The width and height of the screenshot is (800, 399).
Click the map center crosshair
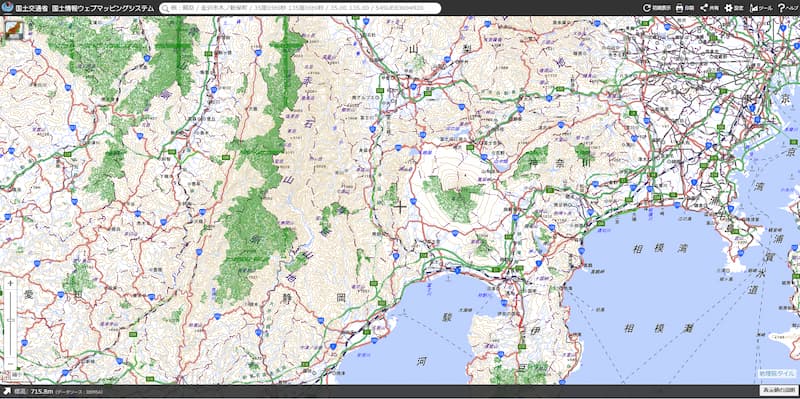[x=400, y=207]
